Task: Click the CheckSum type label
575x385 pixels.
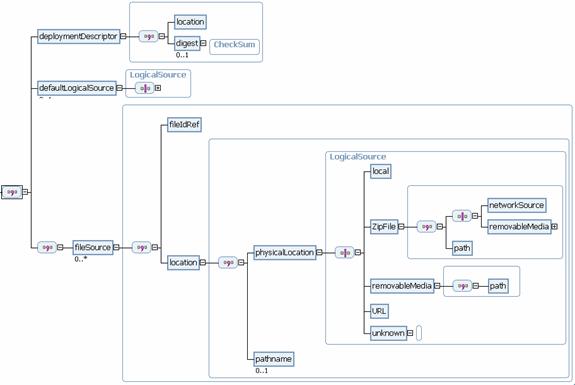Action: click(234, 45)
